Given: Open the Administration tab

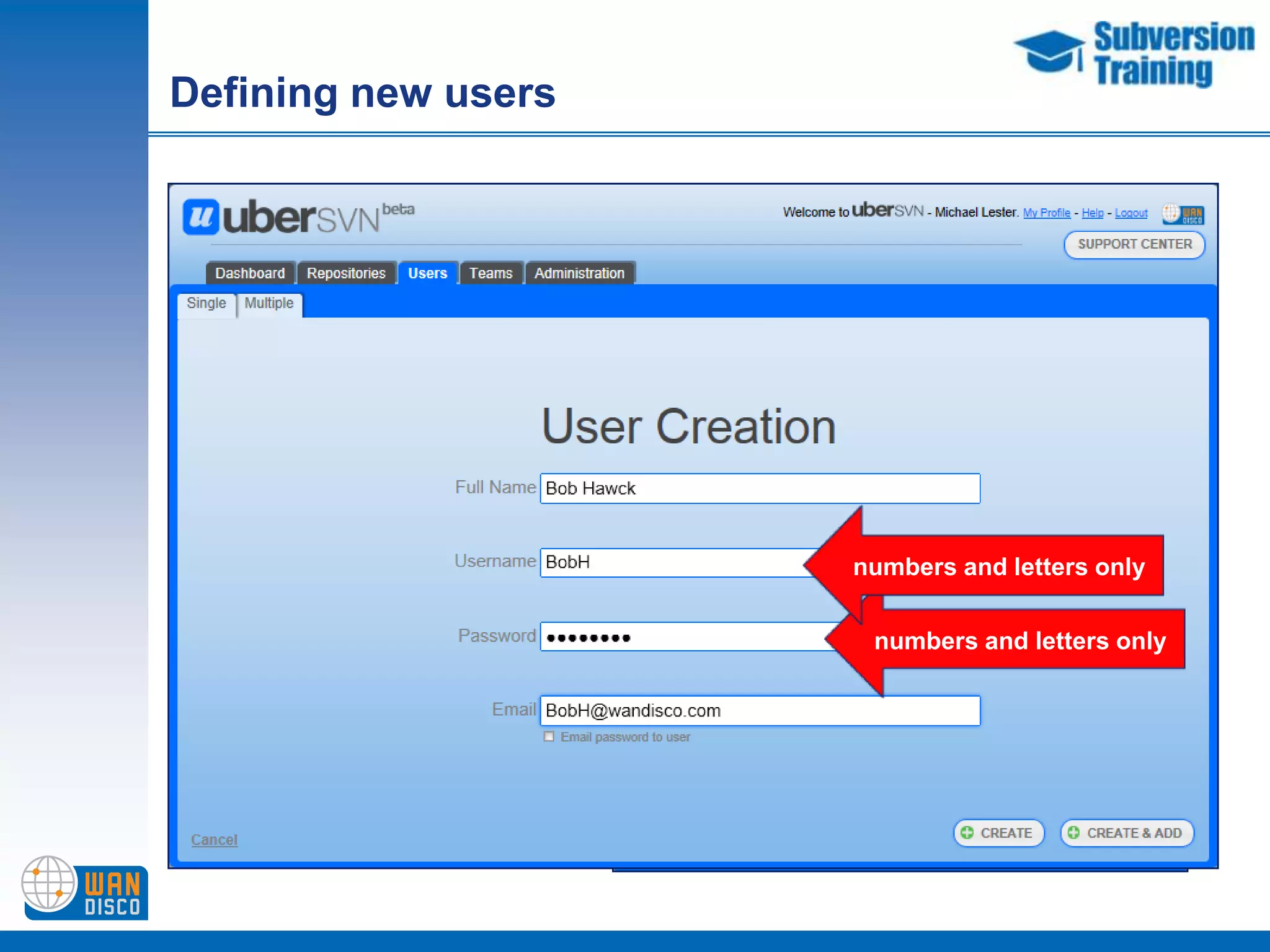Looking at the screenshot, I should point(579,273).
